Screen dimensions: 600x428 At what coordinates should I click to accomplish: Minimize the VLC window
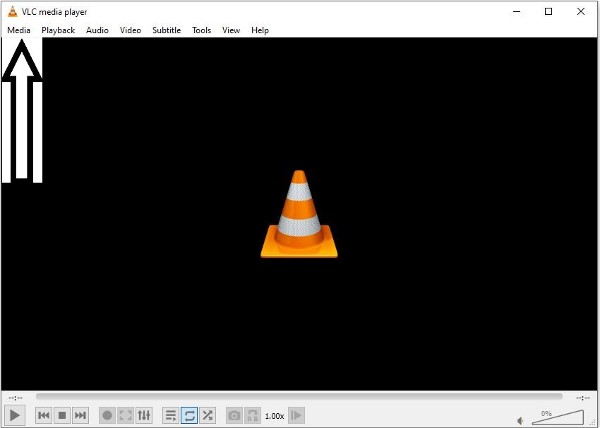[517, 11]
